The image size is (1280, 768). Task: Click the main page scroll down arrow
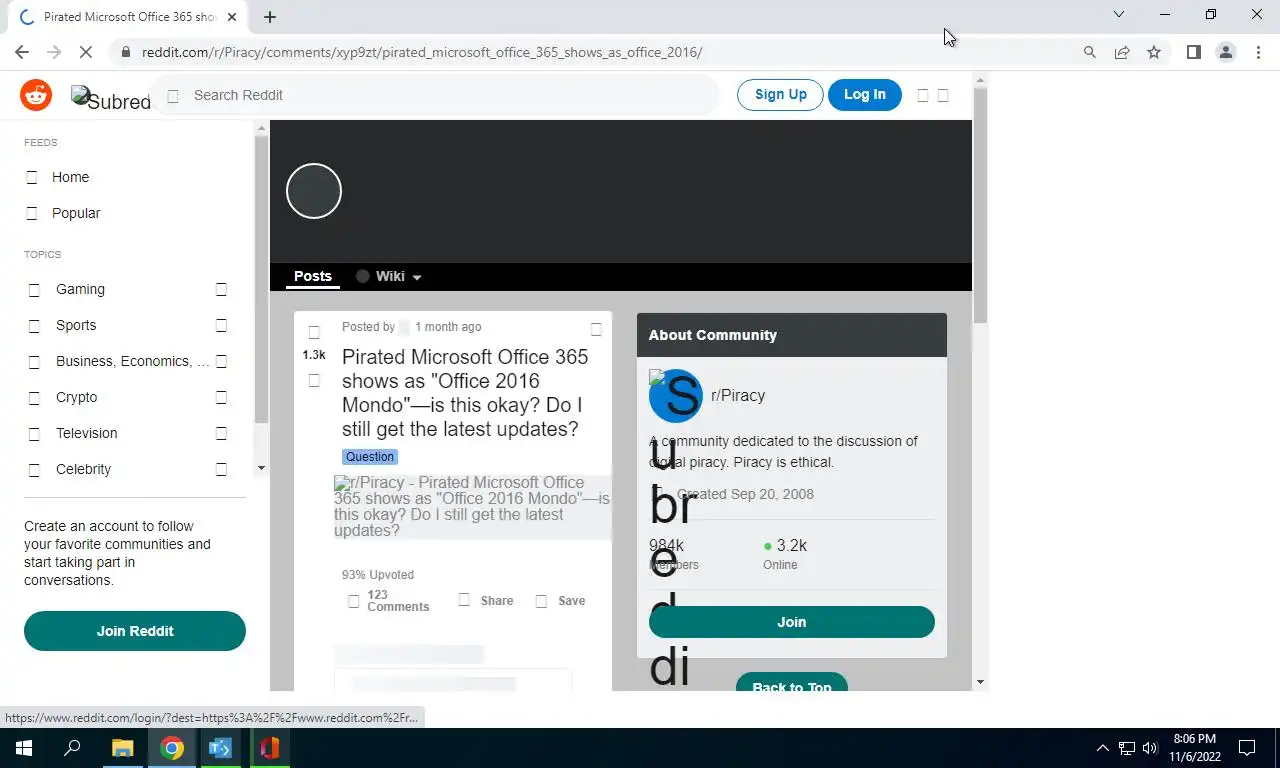pyautogui.click(x=980, y=682)
